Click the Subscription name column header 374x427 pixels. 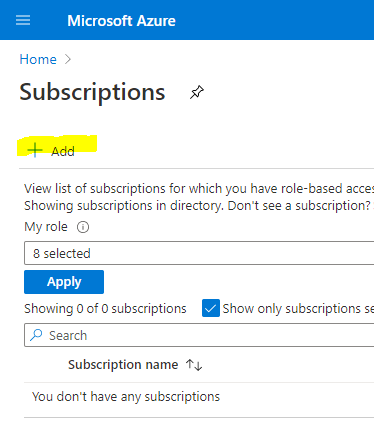click(123, 365)
